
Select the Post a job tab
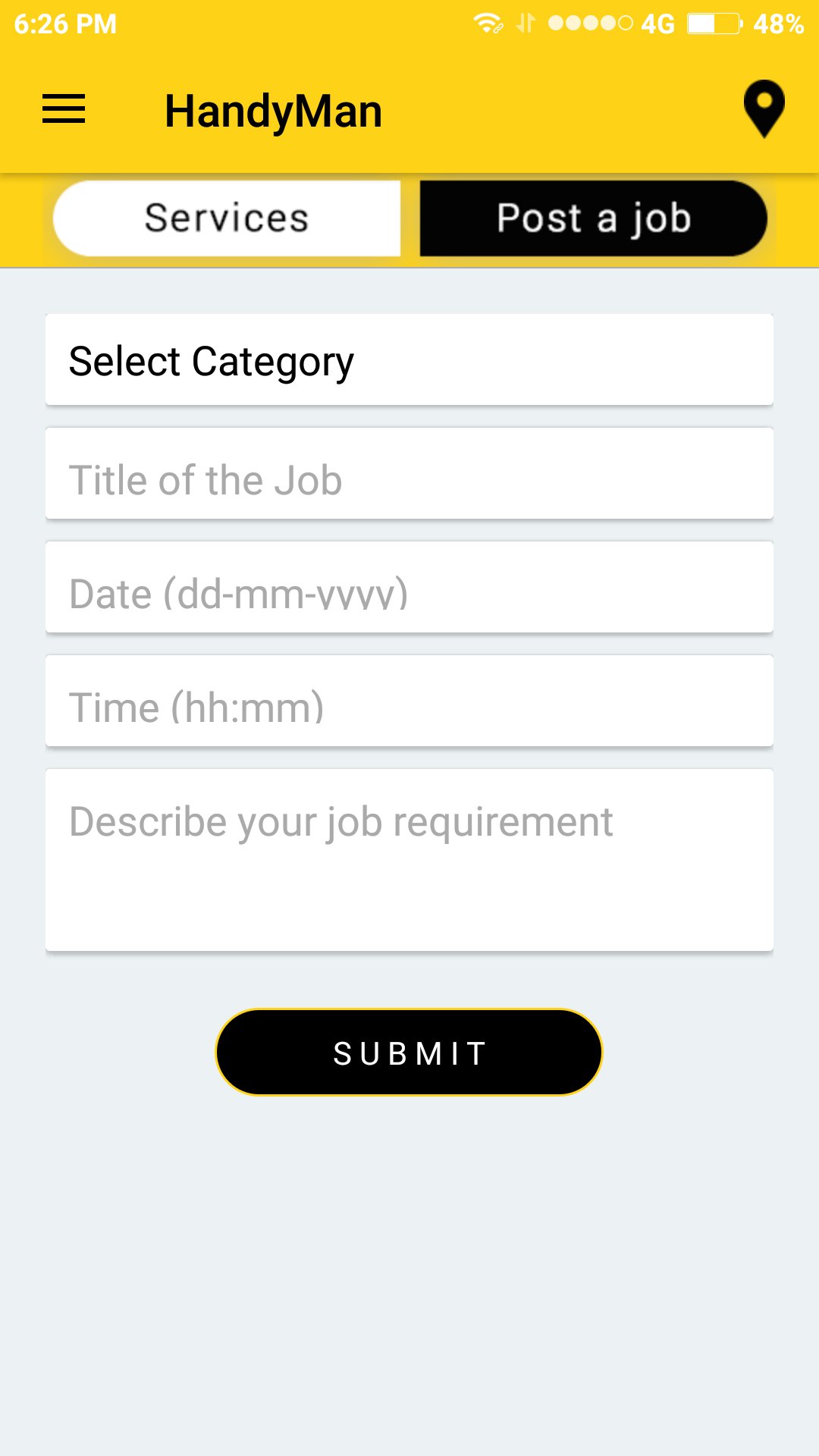pyautogui.click(x=593, y=218)
